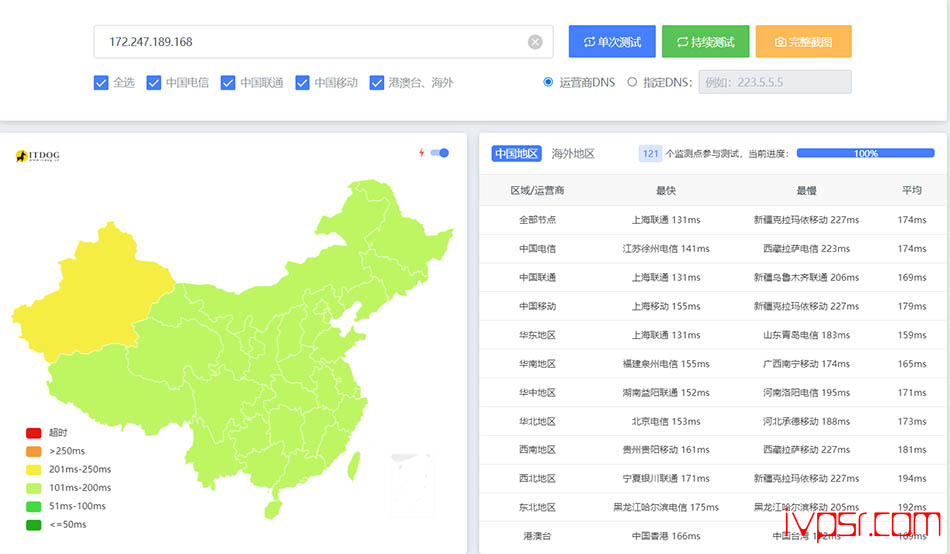This screenshot has height=554, width=950.
Task: Focus the custom DNS input field
Action: pos(774,83)
